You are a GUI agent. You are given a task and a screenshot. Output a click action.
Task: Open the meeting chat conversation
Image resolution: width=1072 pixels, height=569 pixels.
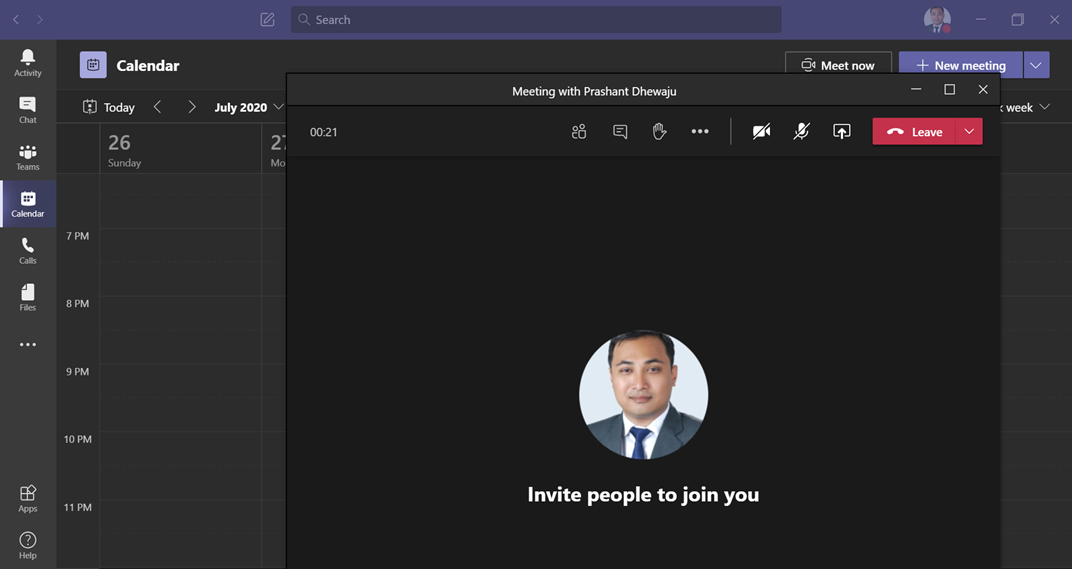(620, 132)
